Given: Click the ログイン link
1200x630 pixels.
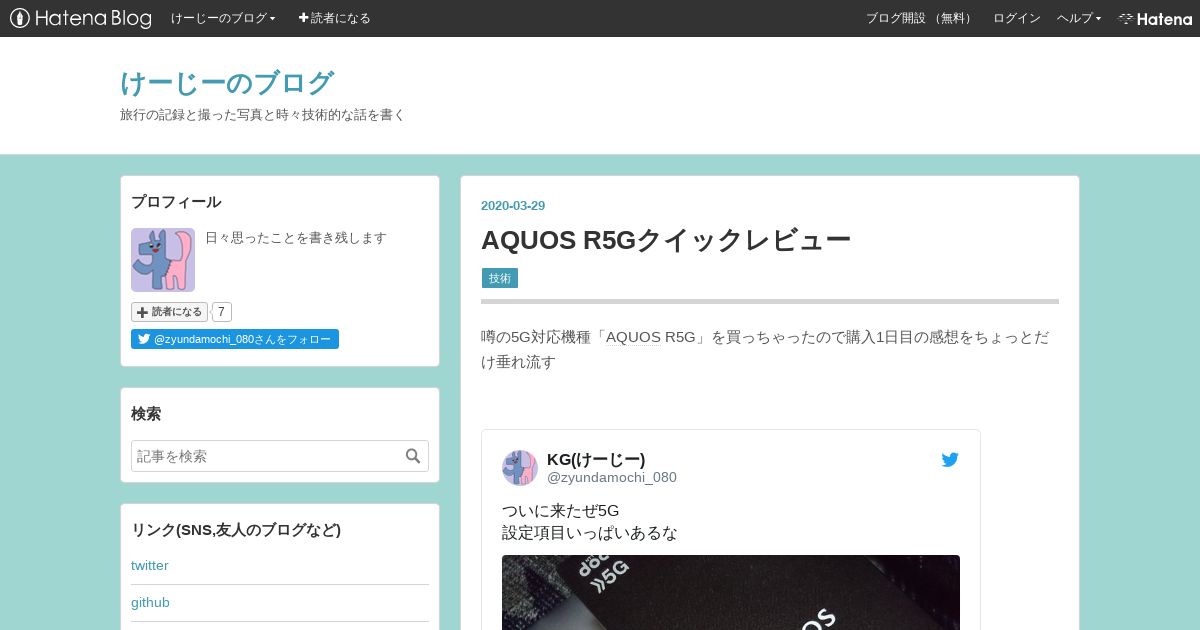Looking at the screenshot, I should pos(1017,18).
